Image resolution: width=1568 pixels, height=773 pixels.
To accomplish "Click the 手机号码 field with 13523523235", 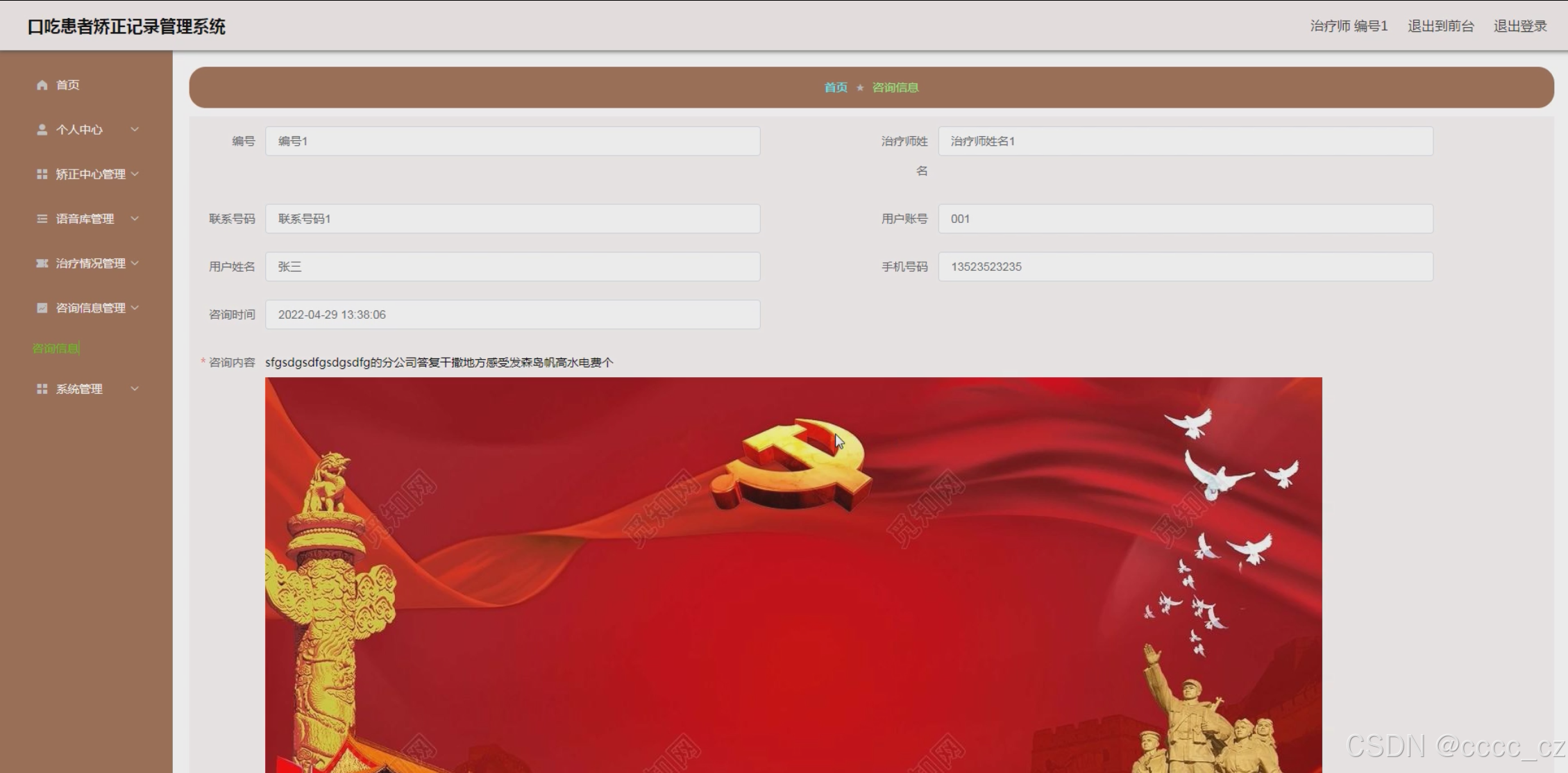I will point(1185,267).
